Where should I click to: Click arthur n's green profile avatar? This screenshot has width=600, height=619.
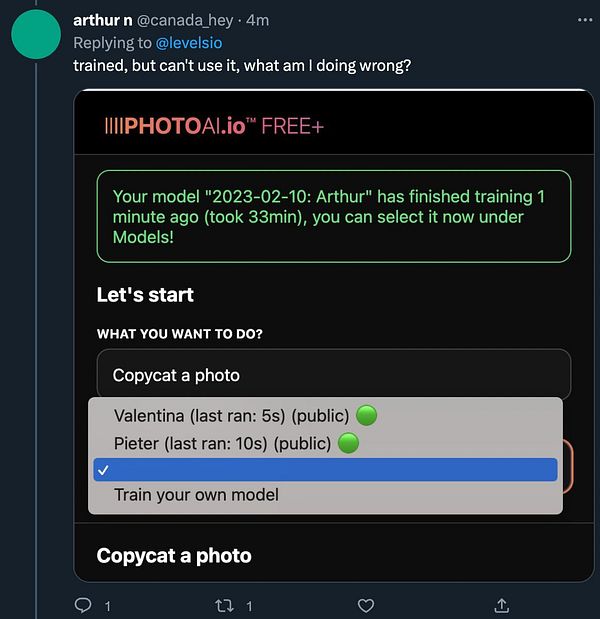click(36, 34)
